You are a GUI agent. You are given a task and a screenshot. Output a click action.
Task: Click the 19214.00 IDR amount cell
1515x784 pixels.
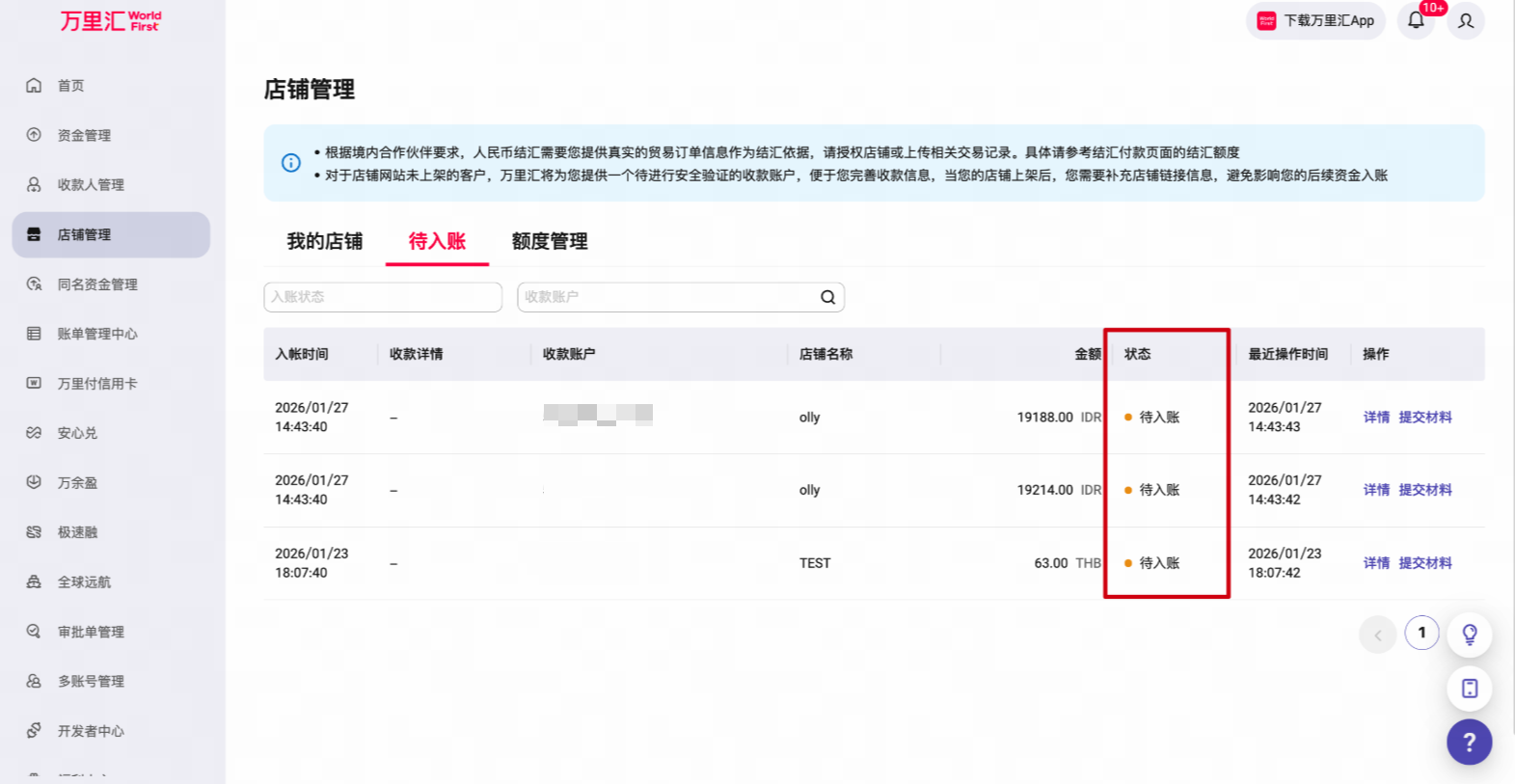[x=1059, y=490]
